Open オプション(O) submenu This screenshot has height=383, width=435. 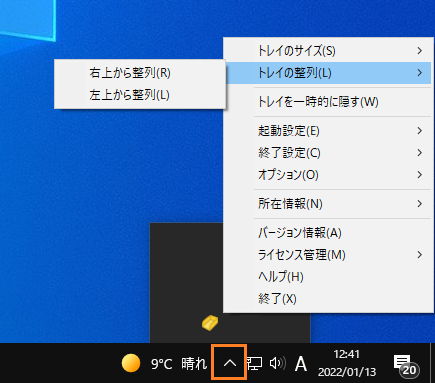coord(328,175)
